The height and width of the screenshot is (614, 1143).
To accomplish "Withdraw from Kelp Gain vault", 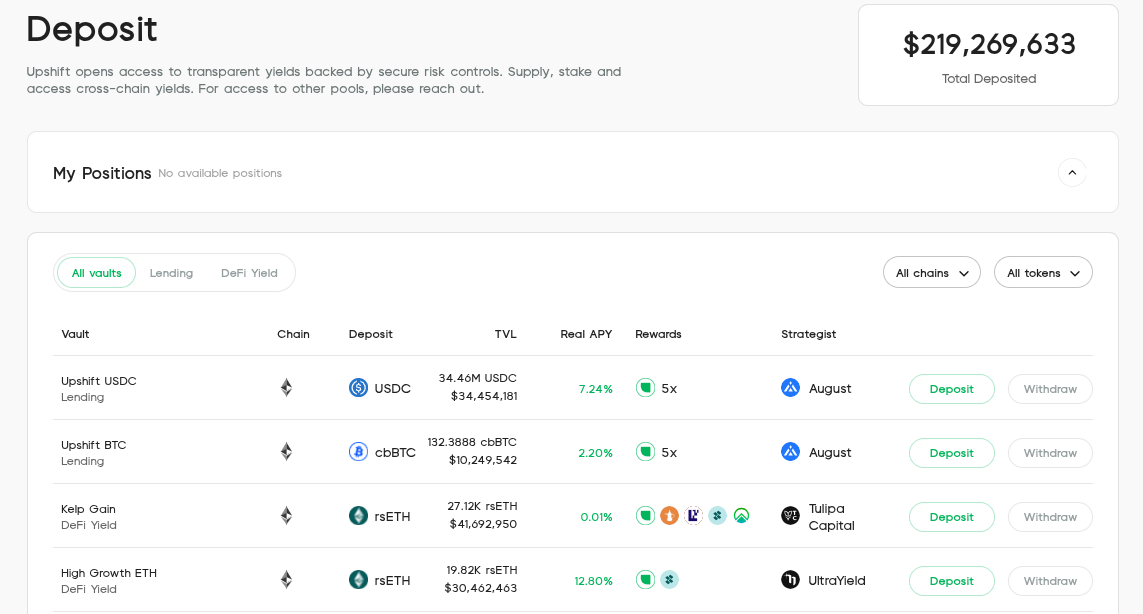I will 1050,517.
